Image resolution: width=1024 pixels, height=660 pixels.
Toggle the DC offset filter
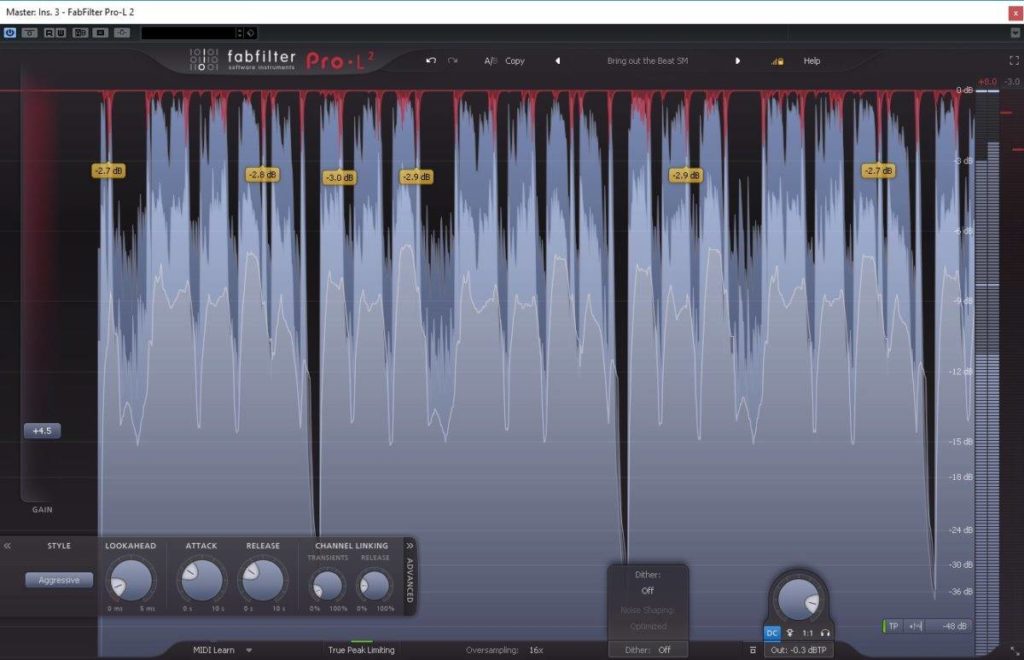click(771, 632)
